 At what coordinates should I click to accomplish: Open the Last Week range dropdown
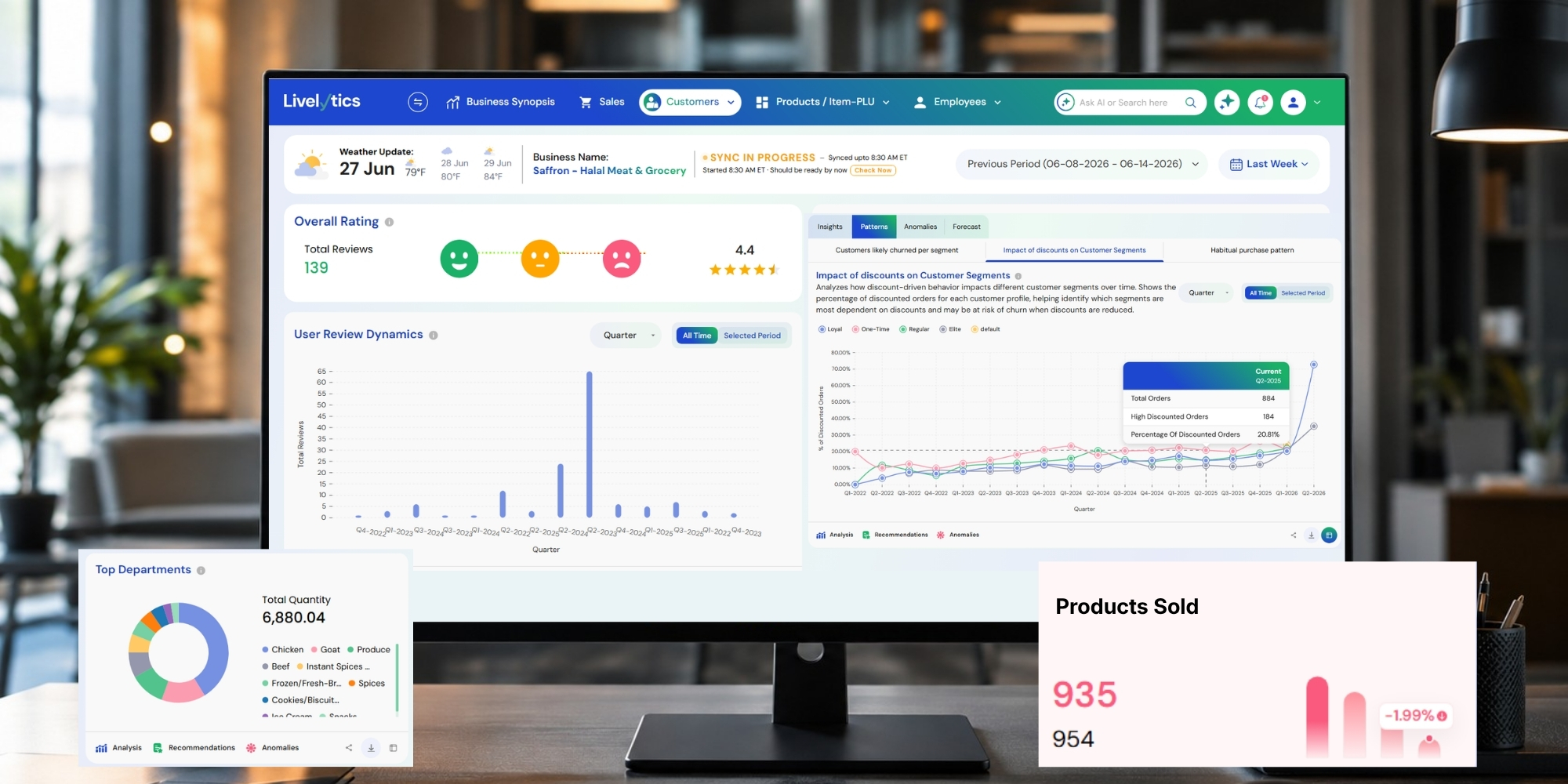pos(1269,164)
